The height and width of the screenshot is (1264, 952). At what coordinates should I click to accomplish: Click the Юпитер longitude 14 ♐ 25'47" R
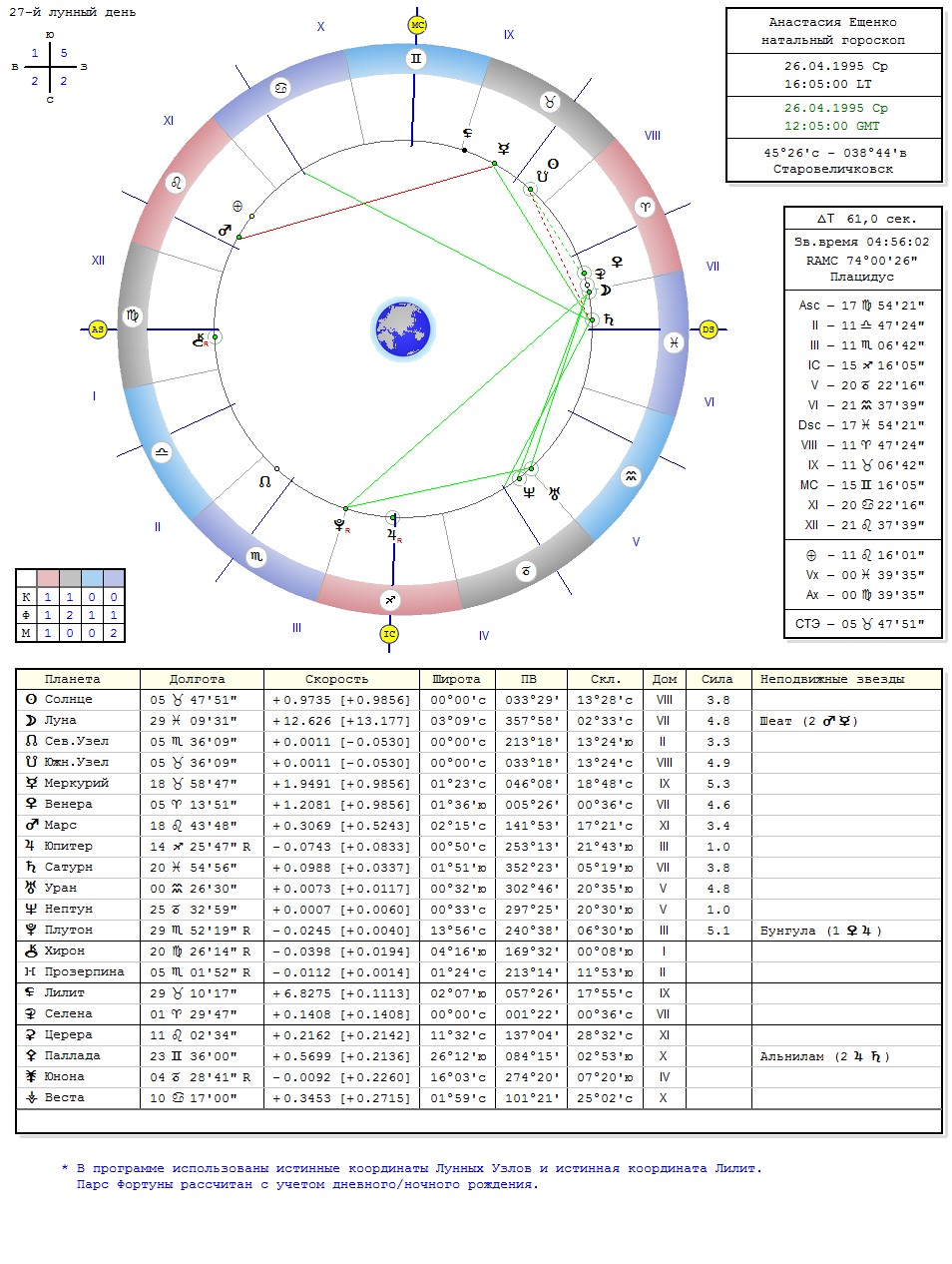(199, 846)
